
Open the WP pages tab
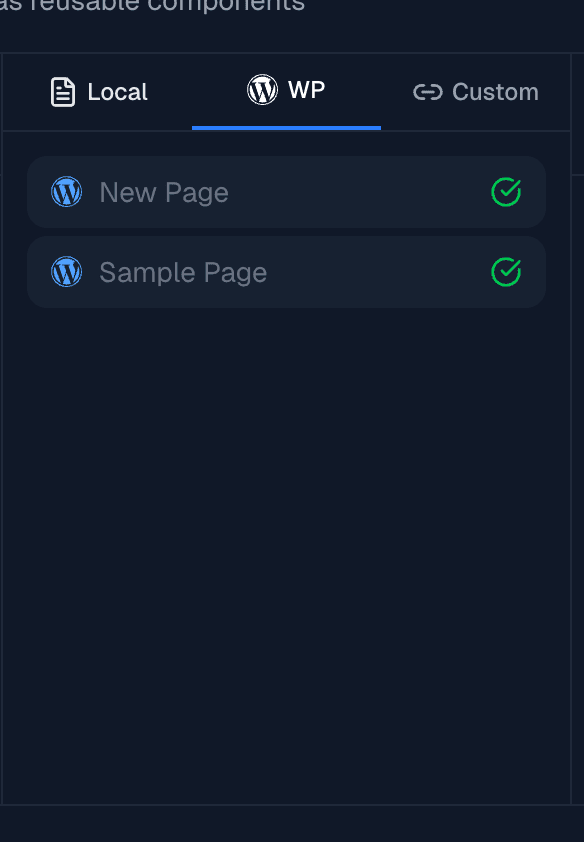click(287, 89)
